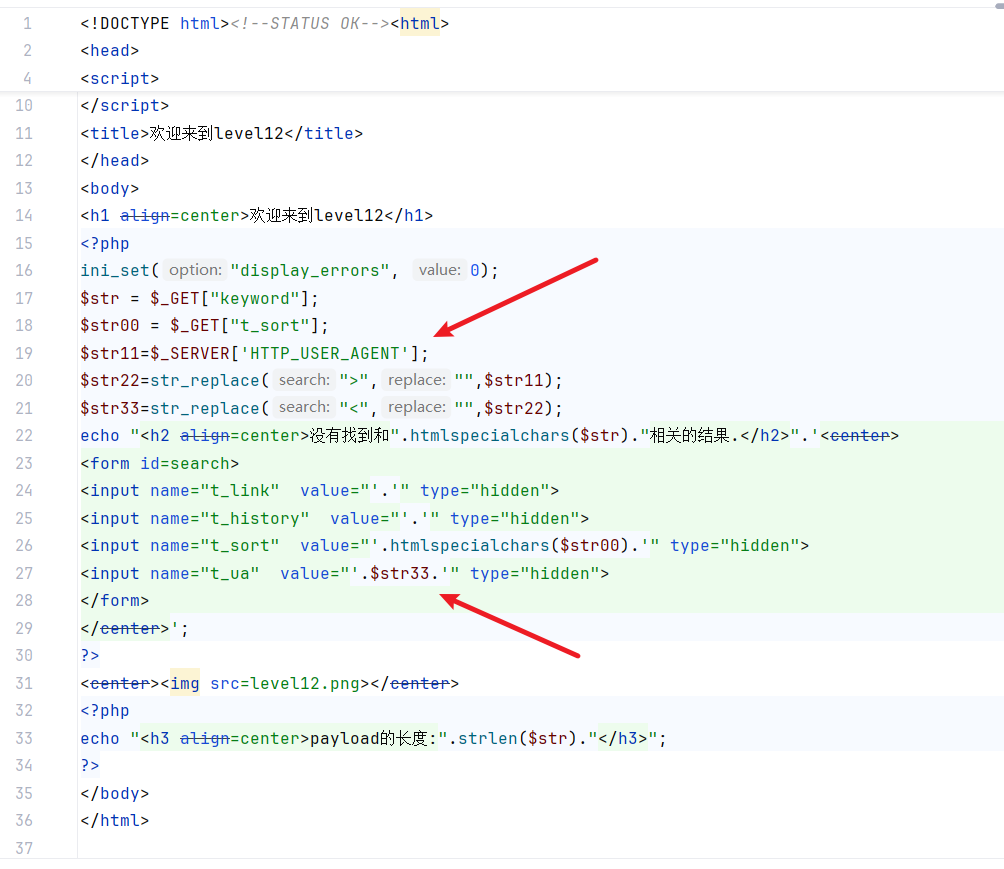Click $str33 variable on line 27
Viewport: 1004px width, 869px height.
click(x=399, y=573)
